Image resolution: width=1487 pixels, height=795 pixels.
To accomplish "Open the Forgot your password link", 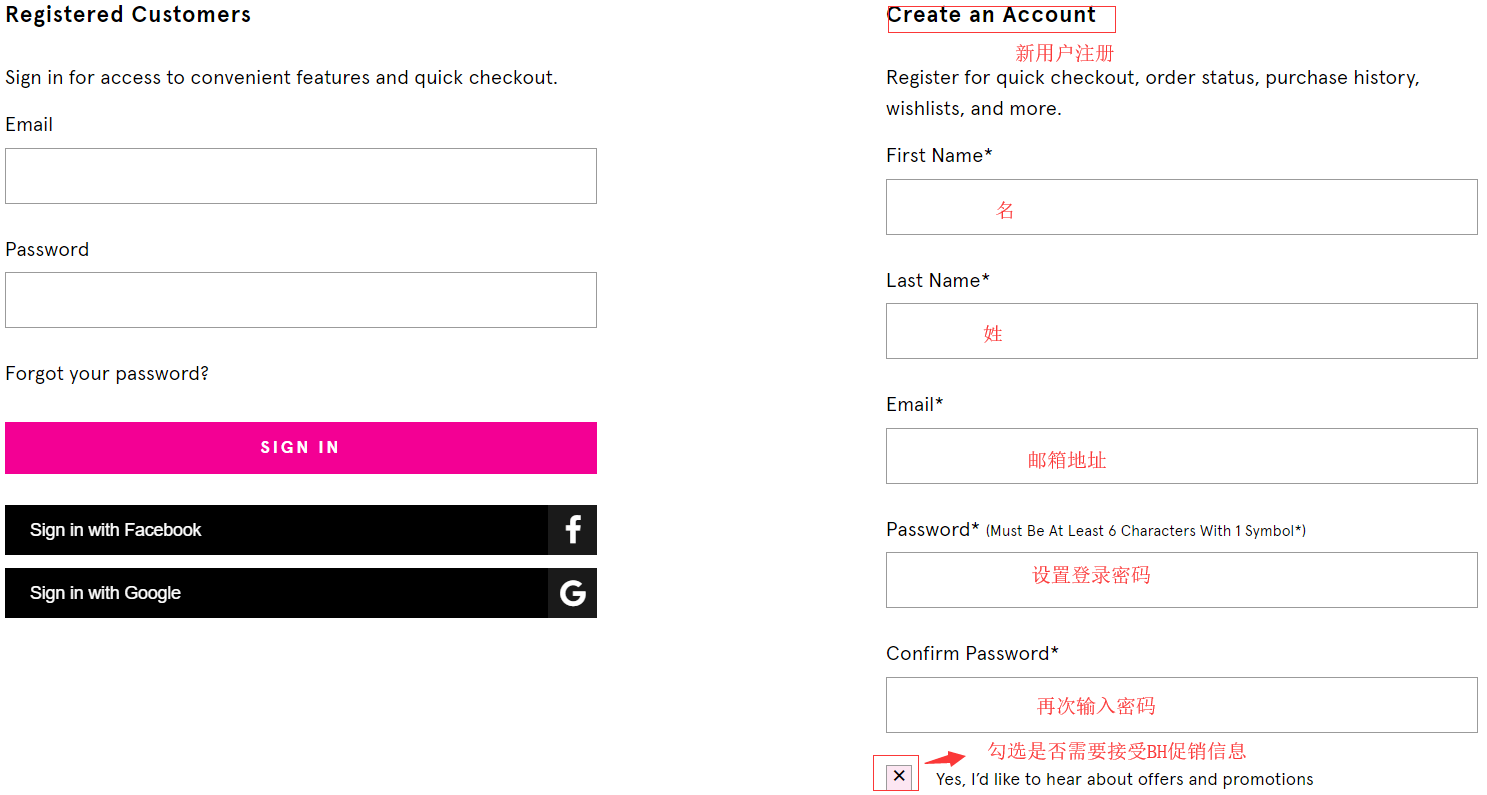I will click(x=107, y=374).
